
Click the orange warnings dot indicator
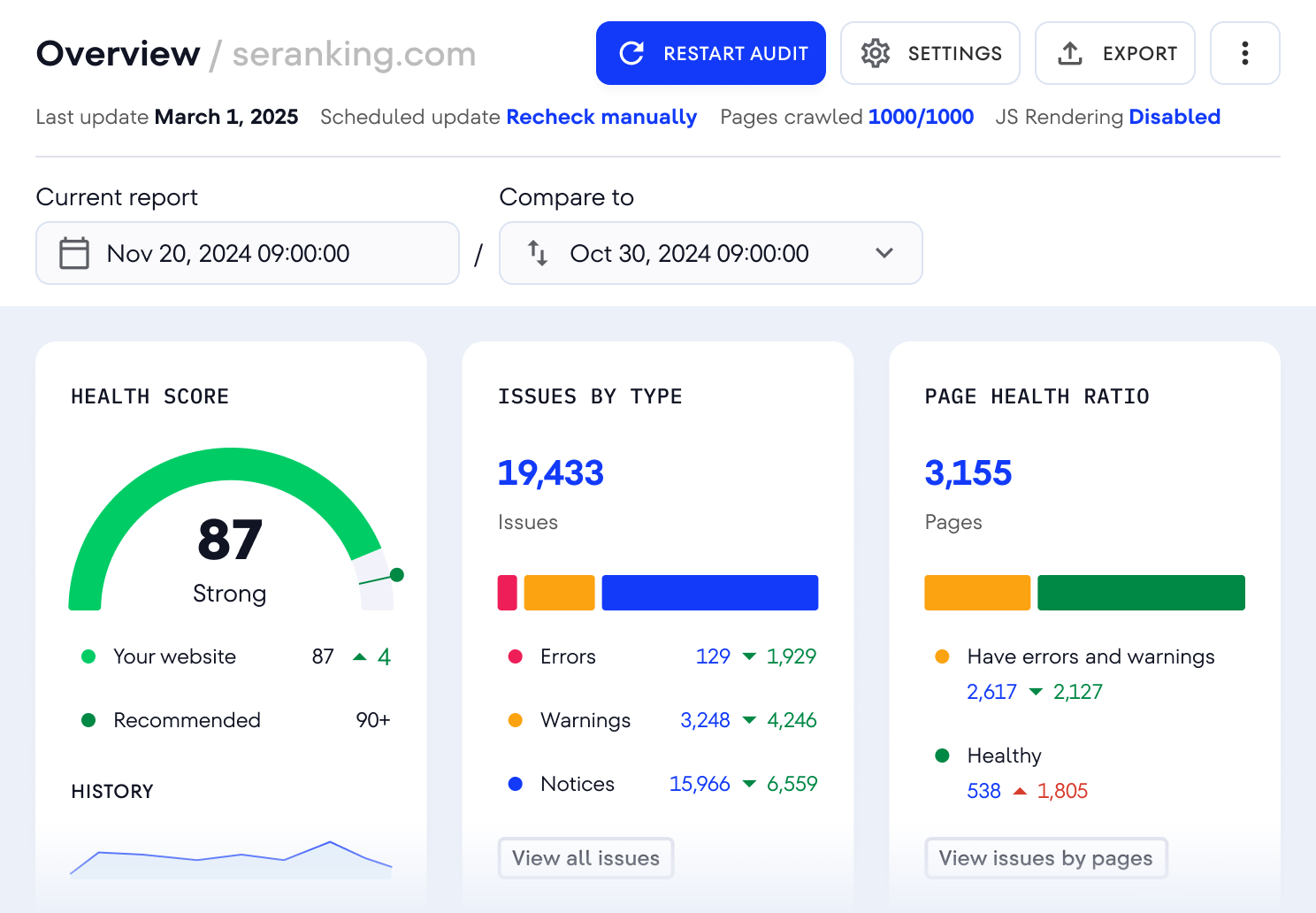515,720
